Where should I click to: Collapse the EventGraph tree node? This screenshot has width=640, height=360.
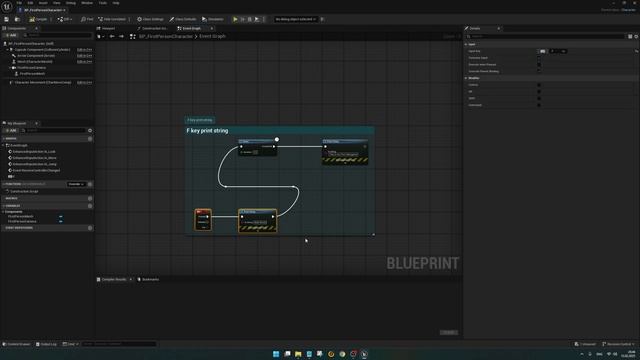click(4, 145)
